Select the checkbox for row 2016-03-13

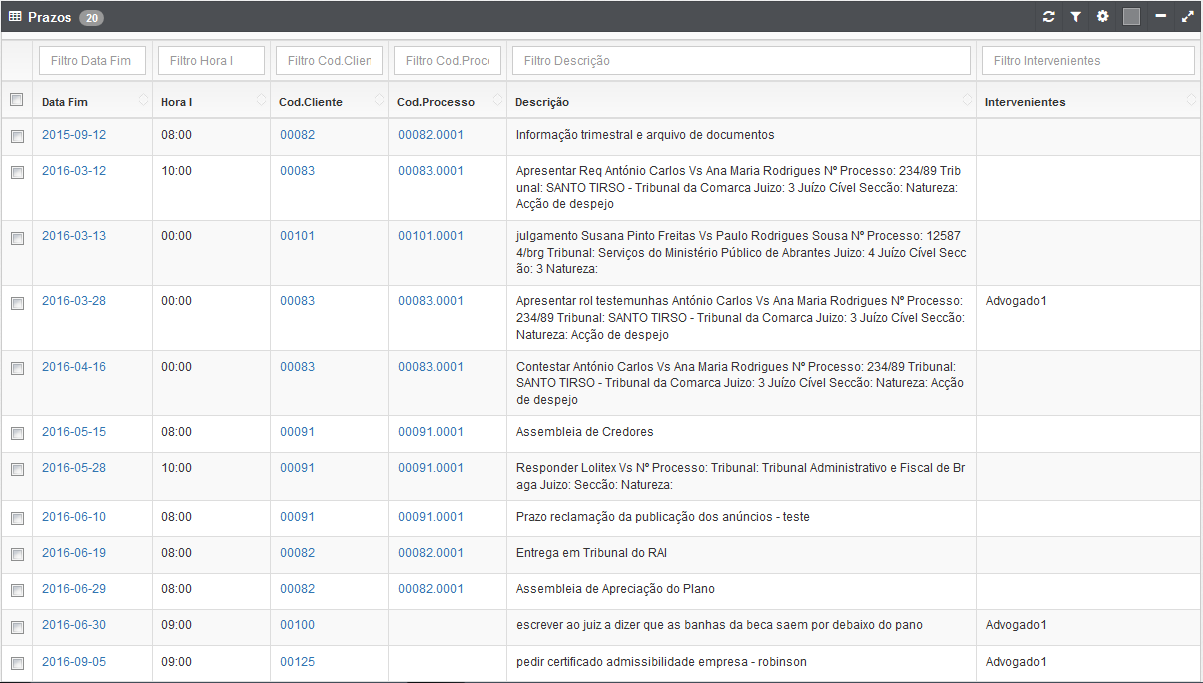pos(17,238)
